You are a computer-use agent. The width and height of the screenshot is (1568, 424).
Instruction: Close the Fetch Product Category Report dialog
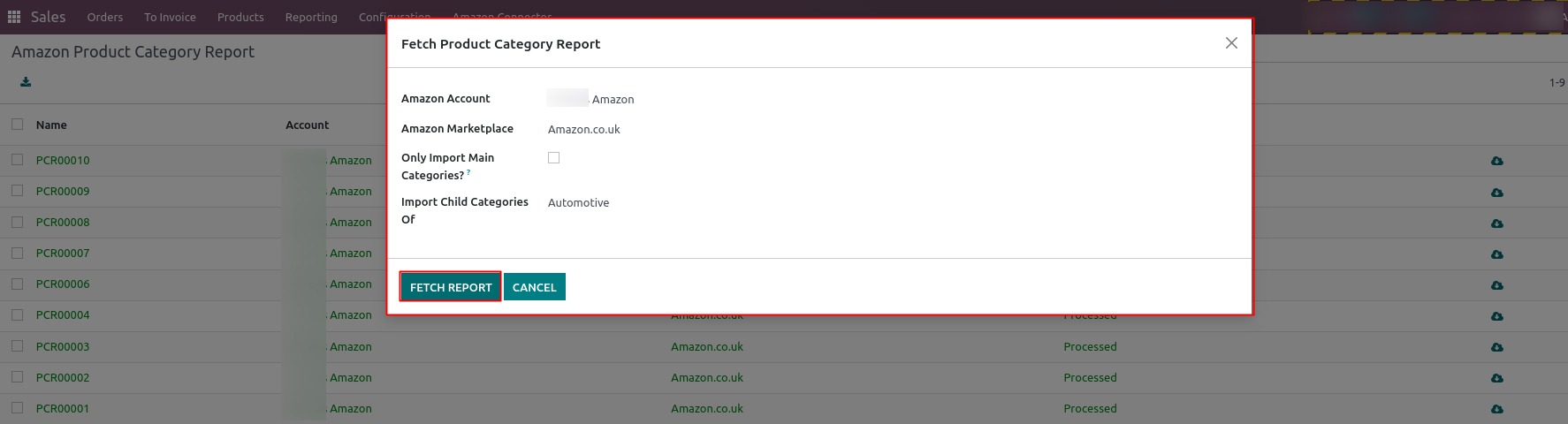1231,43
